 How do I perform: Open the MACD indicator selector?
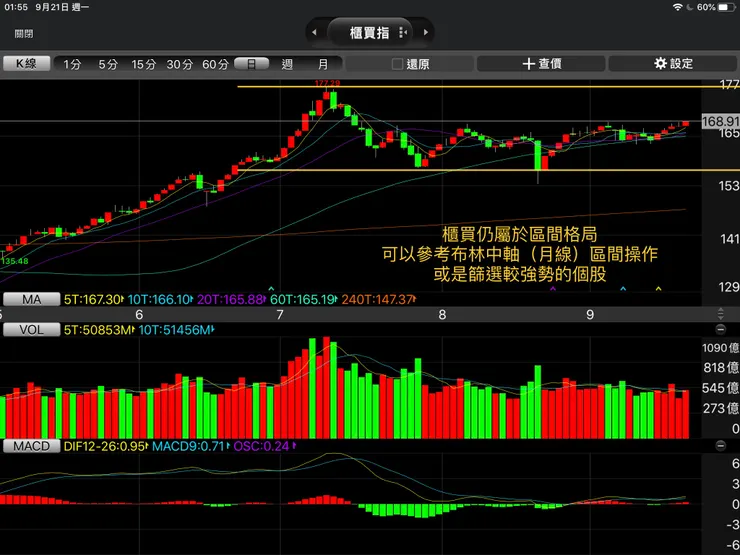tap(32, 446)
